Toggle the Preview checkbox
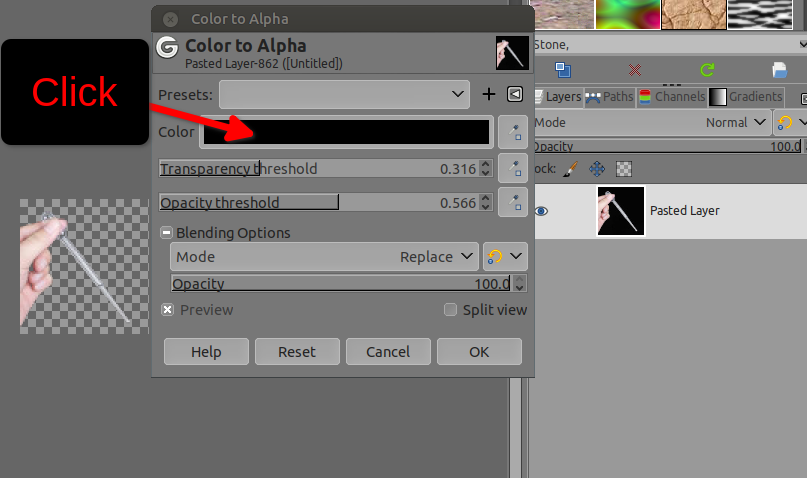 [x=167, y=310]
